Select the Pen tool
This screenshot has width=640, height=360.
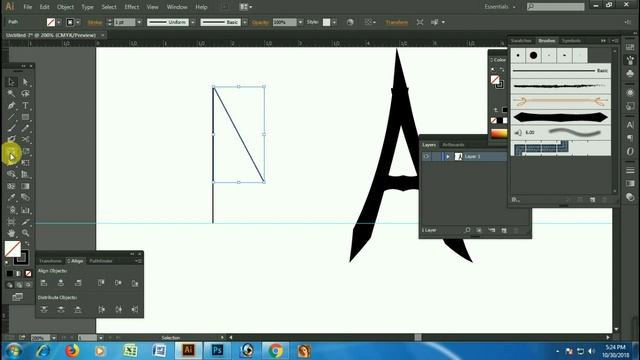point(11,105)
